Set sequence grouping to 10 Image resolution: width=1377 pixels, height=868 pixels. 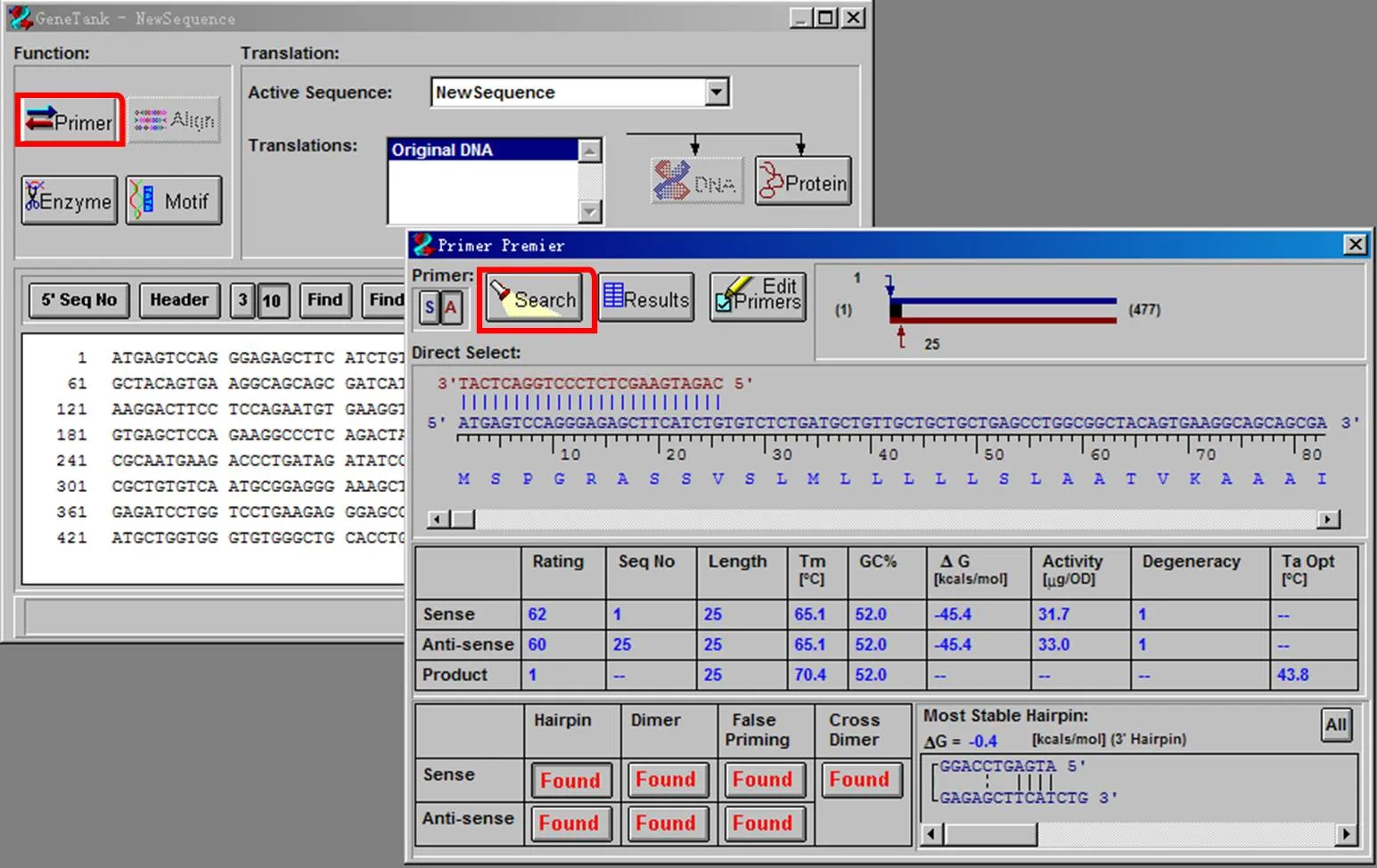click(272, 300)
